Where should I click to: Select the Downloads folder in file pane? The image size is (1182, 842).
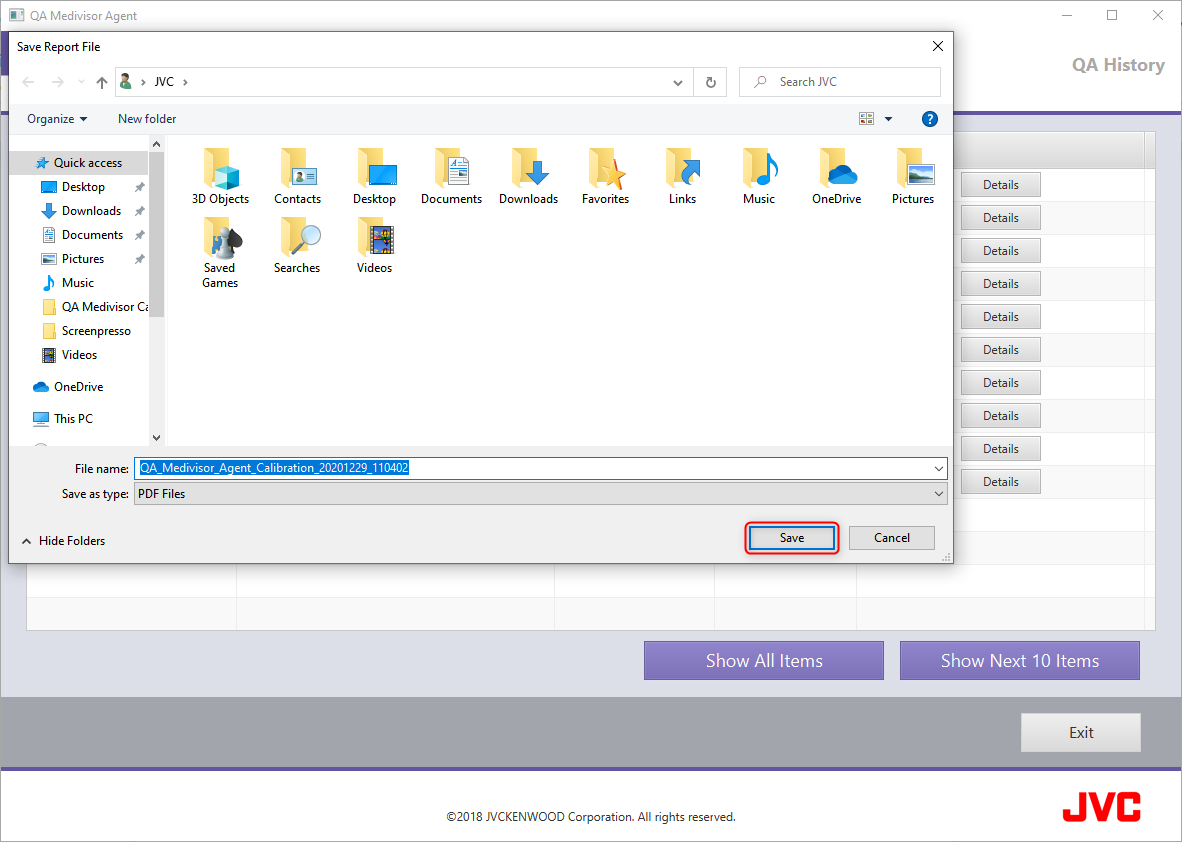click(528, 176)
